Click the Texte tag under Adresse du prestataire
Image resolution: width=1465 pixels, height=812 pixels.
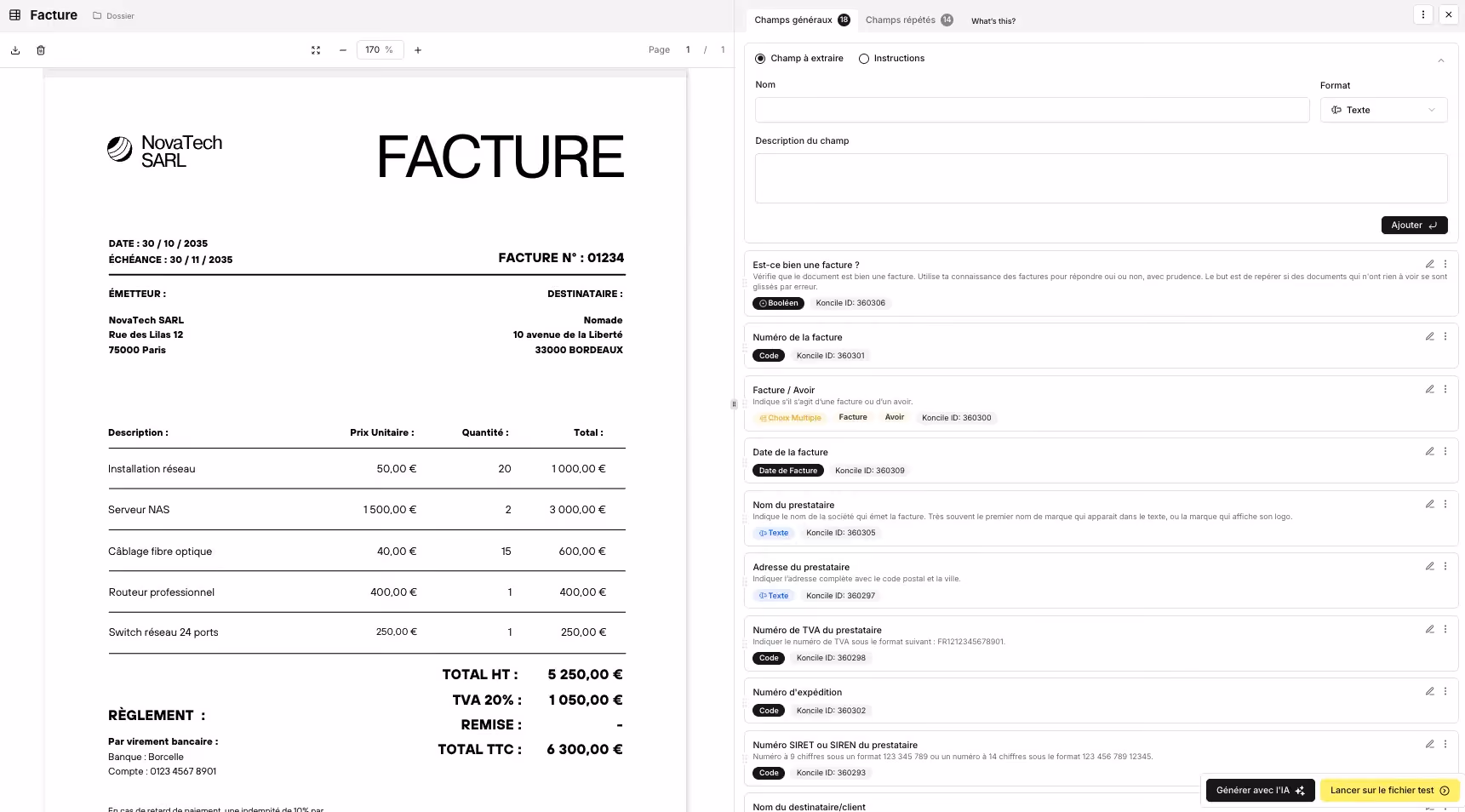tap(774, 596)
